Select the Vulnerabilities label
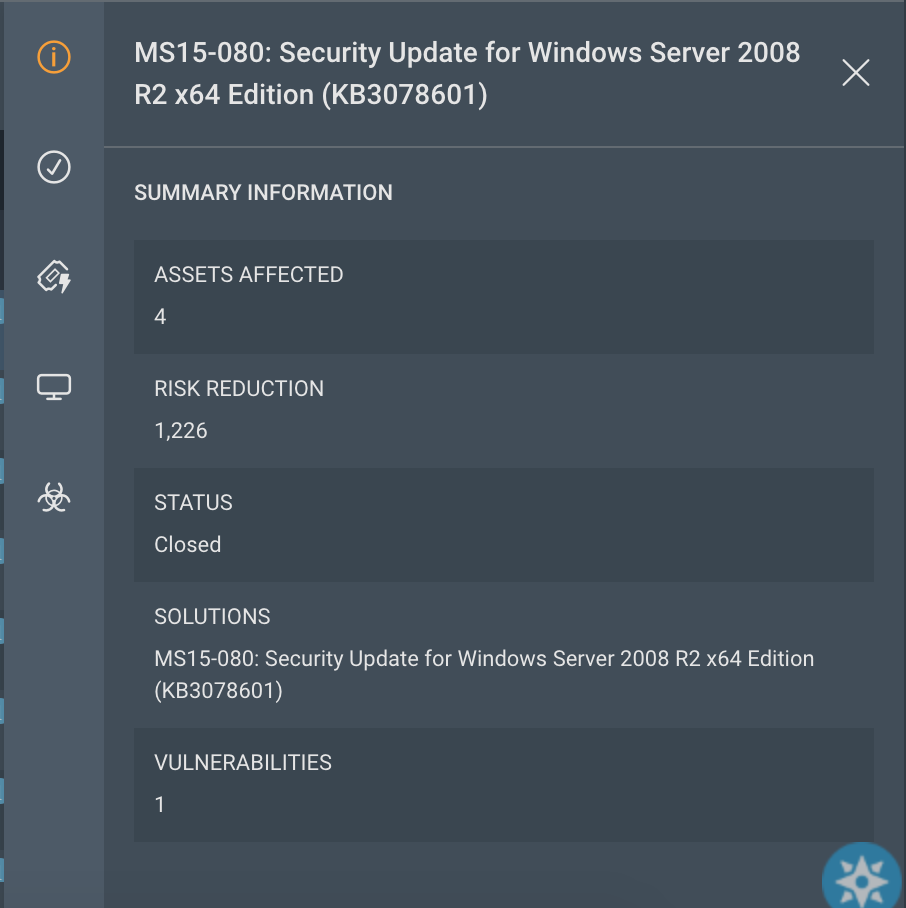This screenshot has height=908, width=906. click(243, 762)
